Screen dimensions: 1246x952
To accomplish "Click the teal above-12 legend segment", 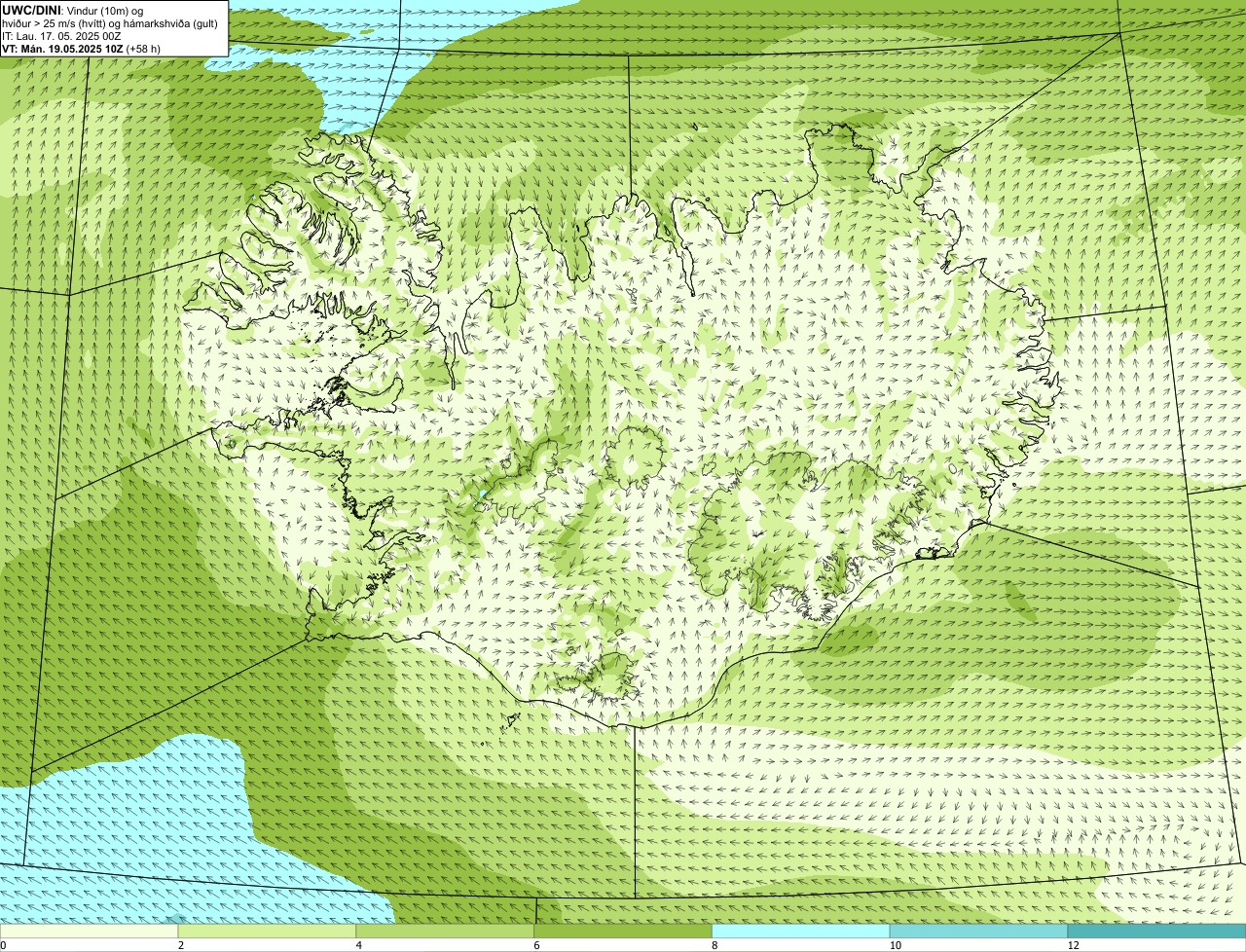I will coord(1157,932).
